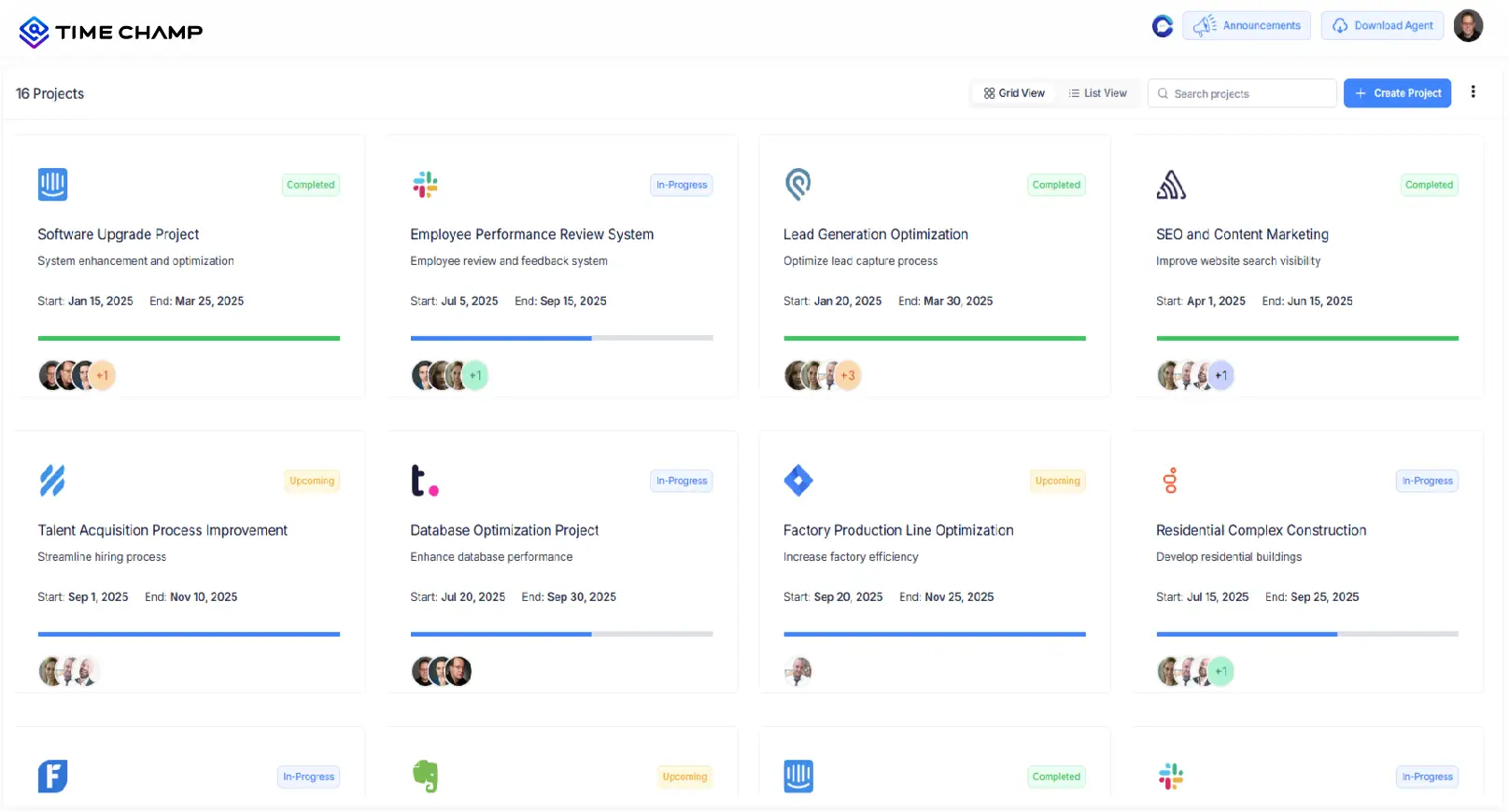The height and width of the screenshot is (812, 1509).
Task: Click the Software Upgrade Project Intercom icon
Action: click(x=52, y=184)
